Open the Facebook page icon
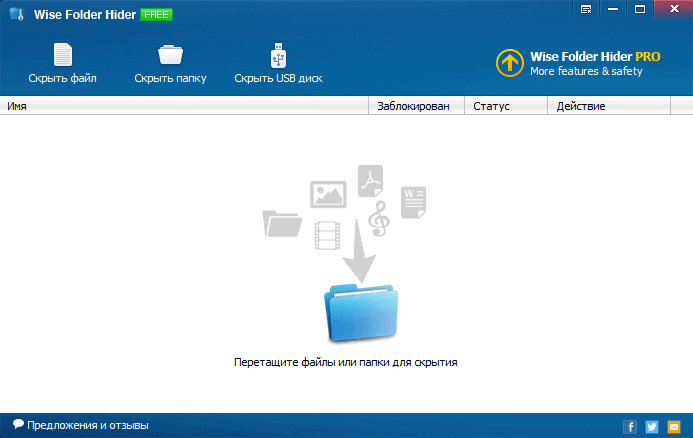This screenshot has width=693, height=438. 630,427
